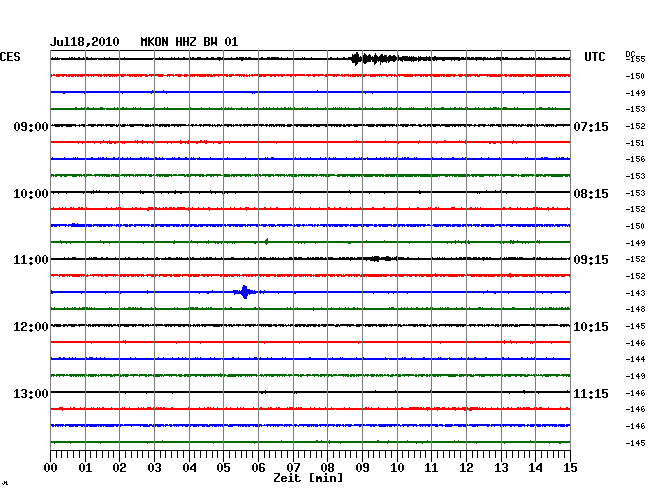The width and height of the screenshot is (650, 494).
Task: Click the Zeit [min] axis title
Action: [308, 478]
